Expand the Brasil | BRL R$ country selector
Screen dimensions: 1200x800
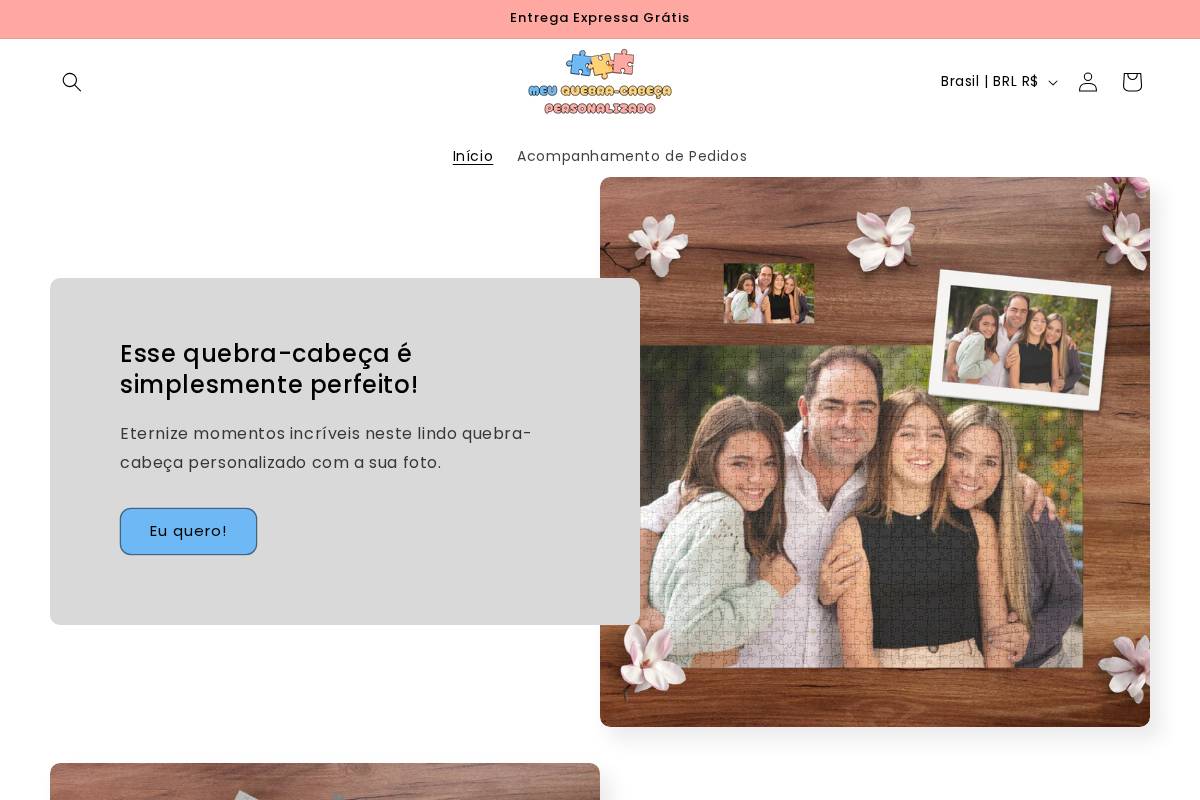click(x=997, y=82)
